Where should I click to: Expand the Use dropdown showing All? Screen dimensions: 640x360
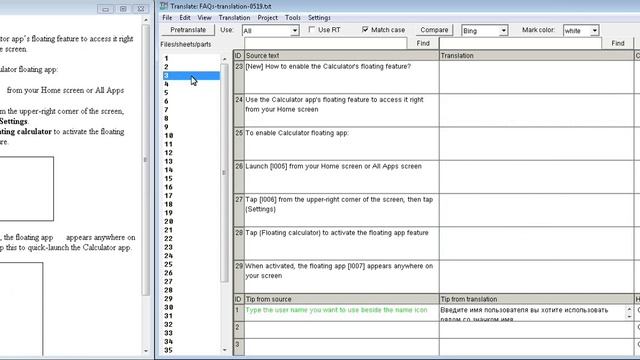point(295,31)
